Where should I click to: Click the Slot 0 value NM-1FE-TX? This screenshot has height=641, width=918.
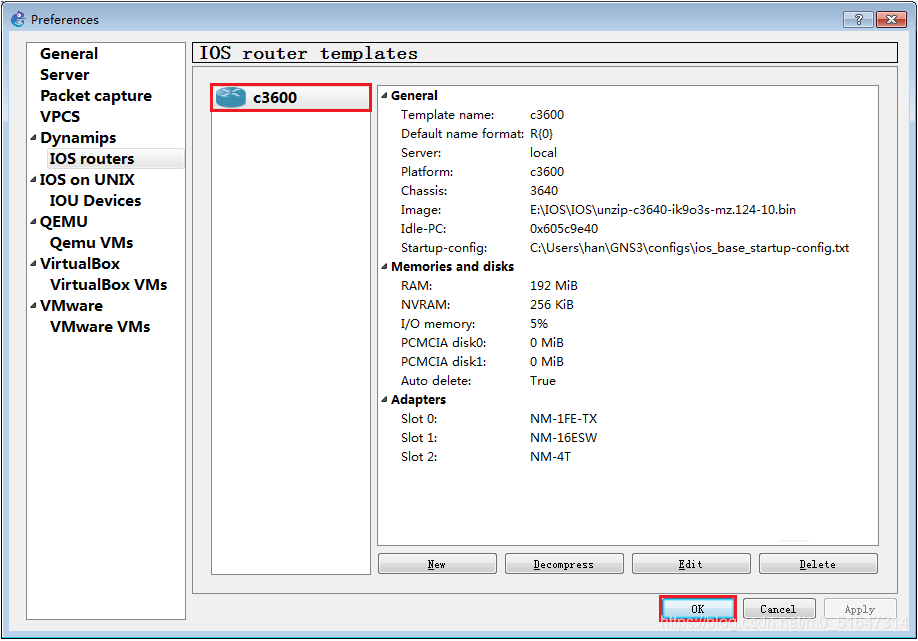tap(563, 419)
